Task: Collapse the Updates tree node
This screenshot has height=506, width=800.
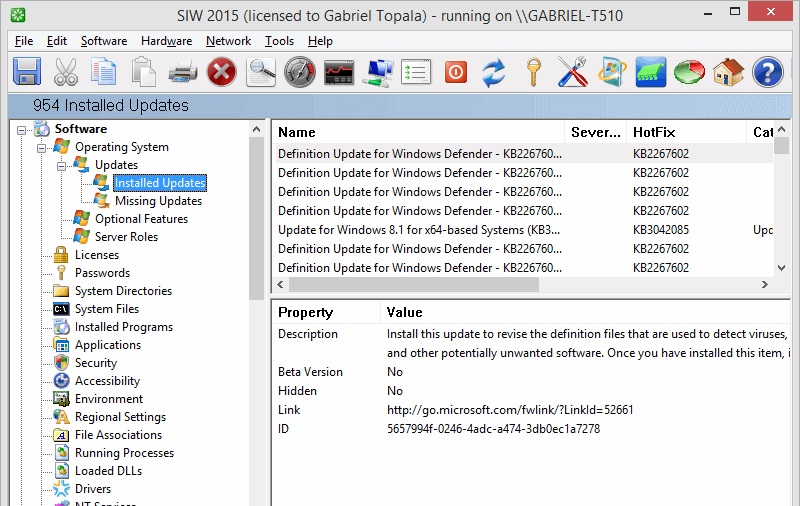Action: click(61, 166)
